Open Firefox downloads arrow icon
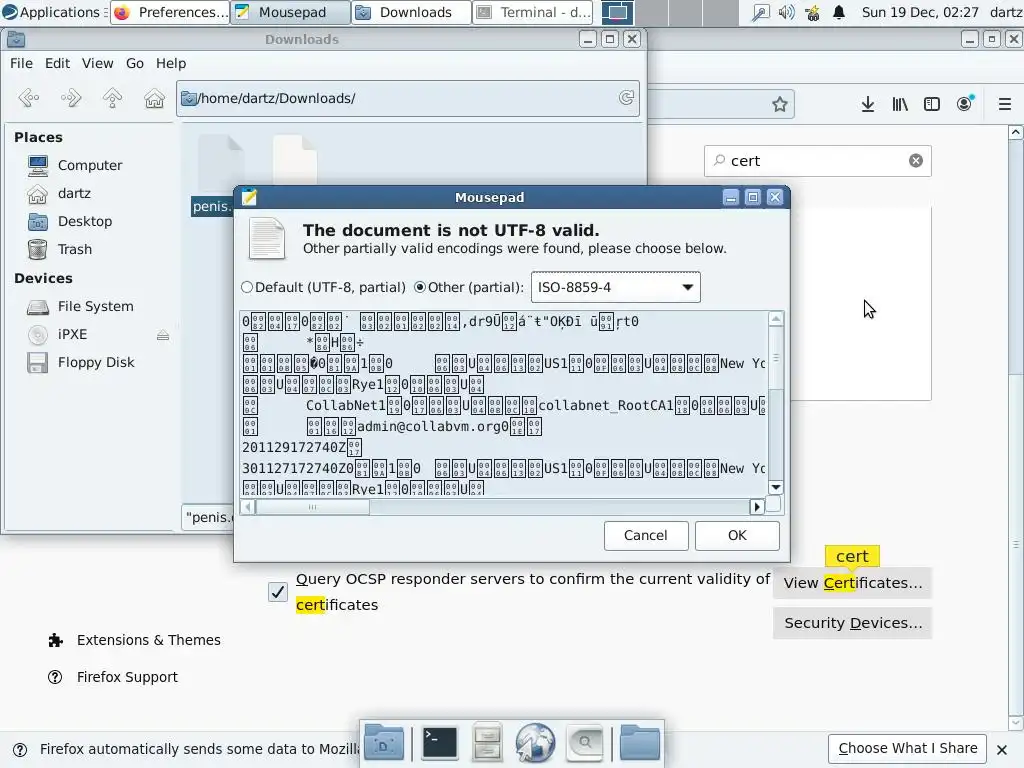The width and height of the screenshot is (1024, 768). coord(867,104)
